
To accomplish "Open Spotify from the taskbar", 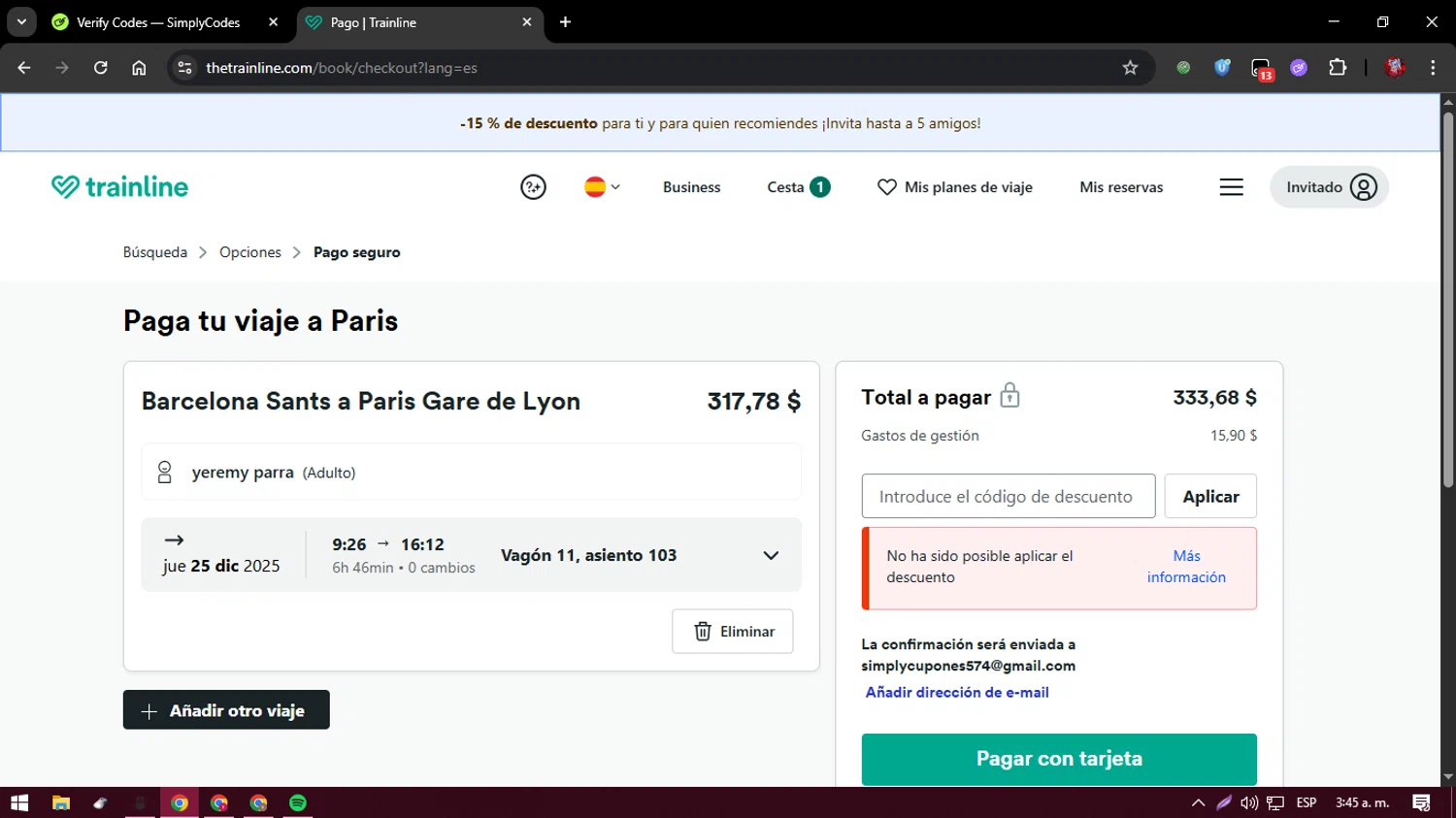I will [x=298, y=802].
